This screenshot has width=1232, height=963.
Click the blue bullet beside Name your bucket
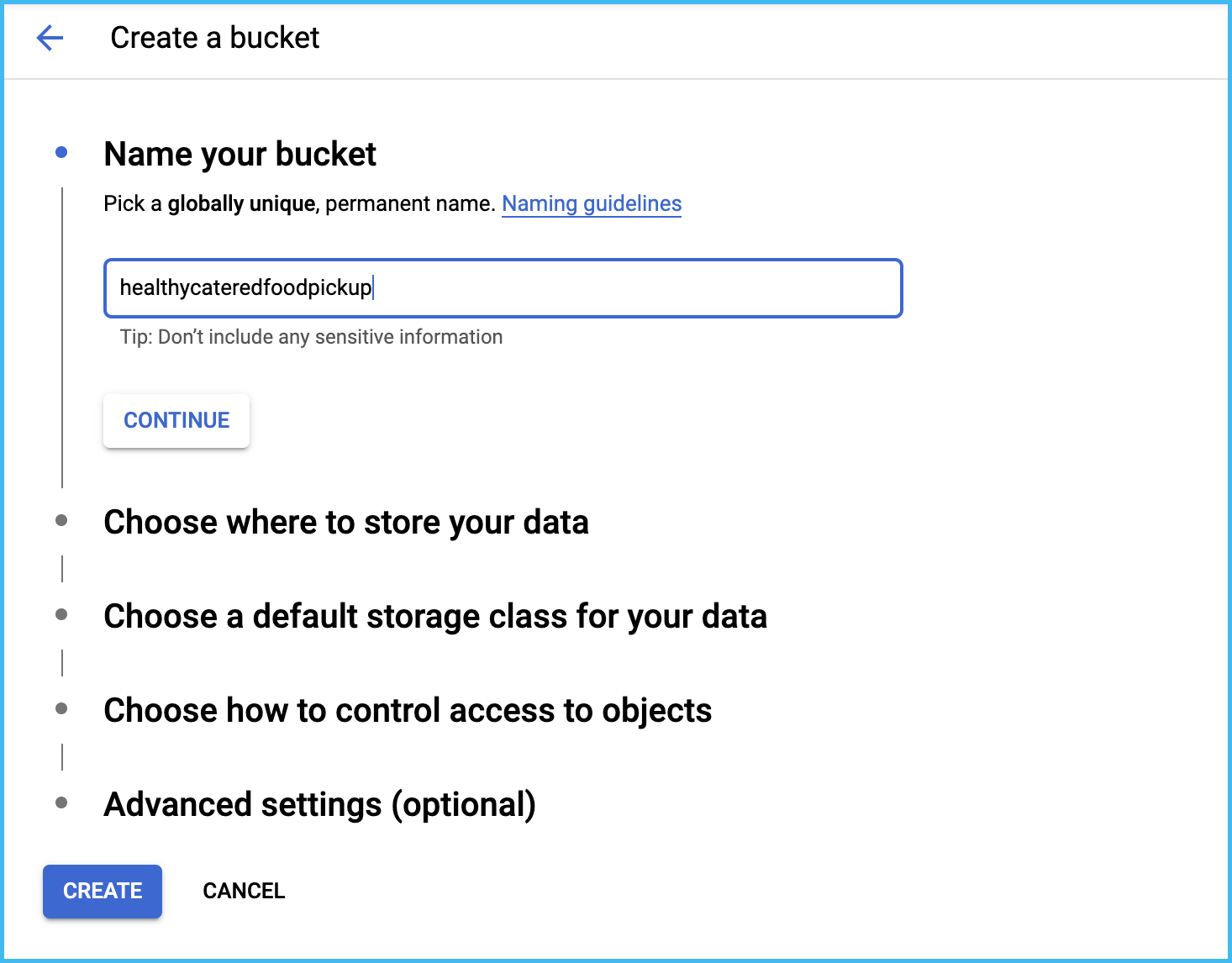point(61,152)
